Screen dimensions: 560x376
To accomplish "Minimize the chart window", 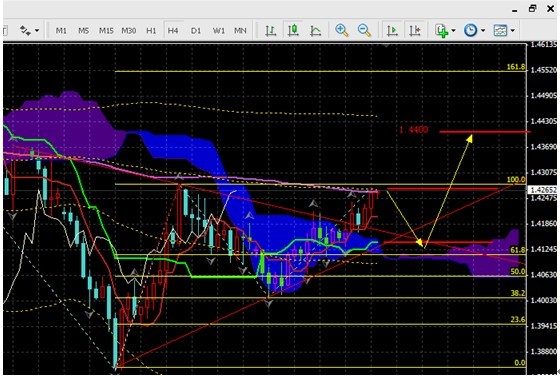I will click(515, 11).
